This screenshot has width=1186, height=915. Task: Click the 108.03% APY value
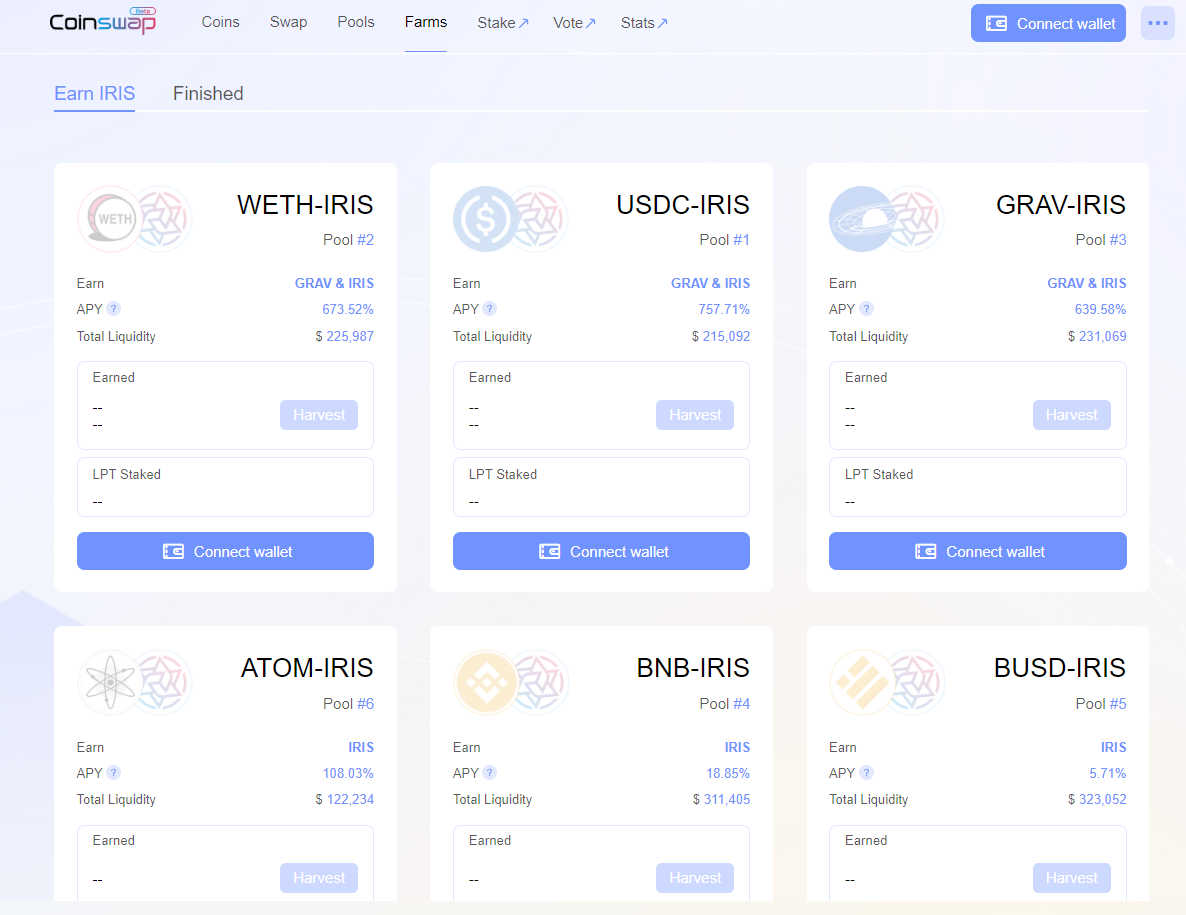348,773
